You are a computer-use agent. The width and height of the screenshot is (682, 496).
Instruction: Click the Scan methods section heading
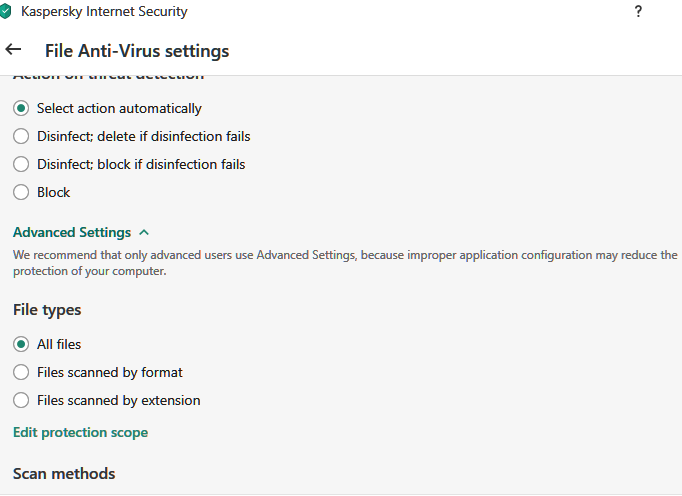[x=64, y=473]
